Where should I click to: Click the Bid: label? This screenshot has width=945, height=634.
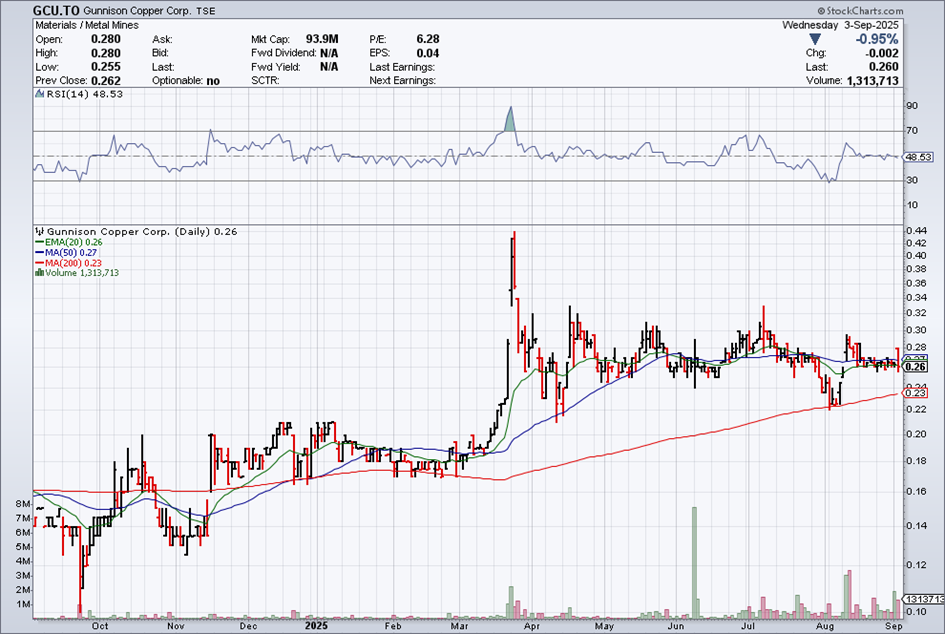160,54
